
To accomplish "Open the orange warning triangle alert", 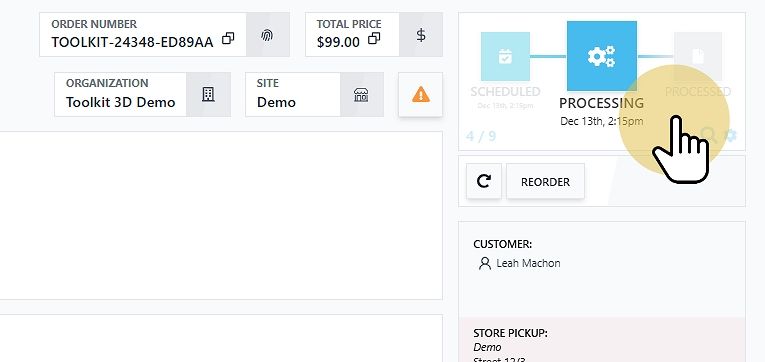I will 421,95.
